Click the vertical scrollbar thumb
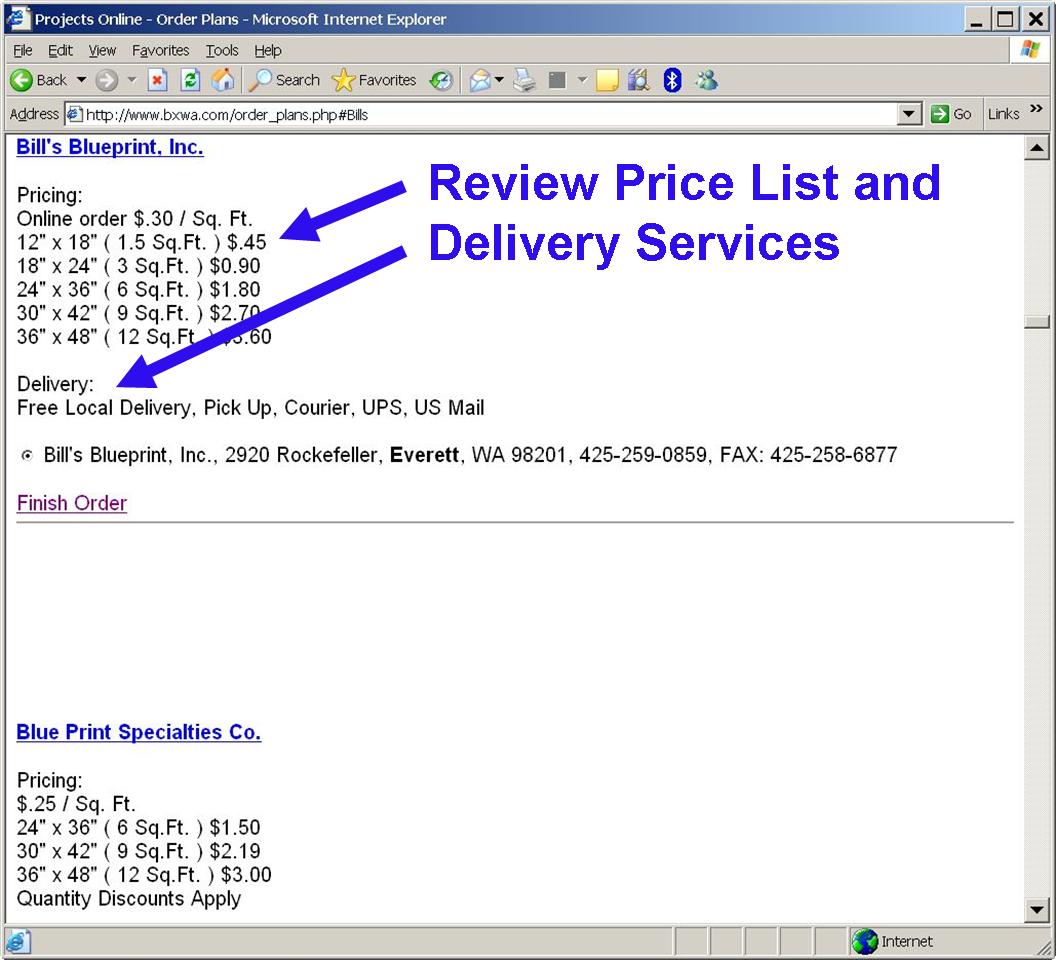This screenshot has height=960, width=1056. tap(1036, 321)
